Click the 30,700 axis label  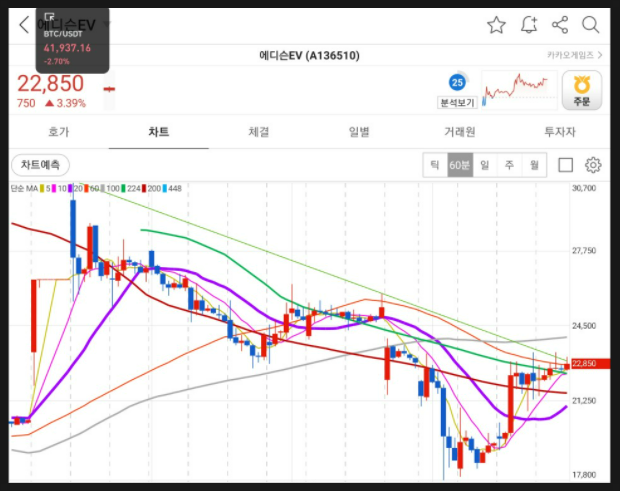click(584, 188)
